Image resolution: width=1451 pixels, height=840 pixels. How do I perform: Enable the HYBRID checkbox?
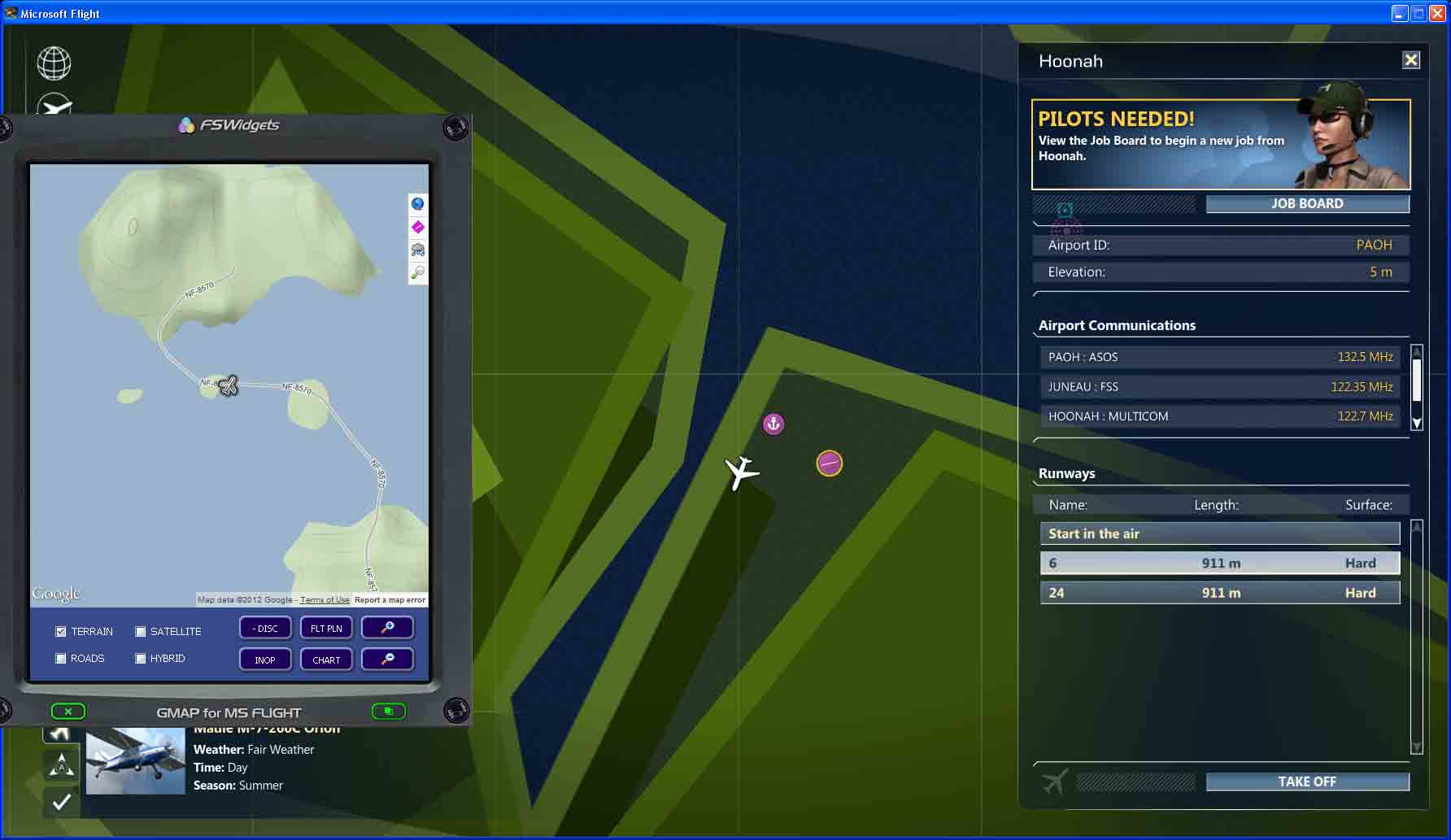[x=140, y=659]
